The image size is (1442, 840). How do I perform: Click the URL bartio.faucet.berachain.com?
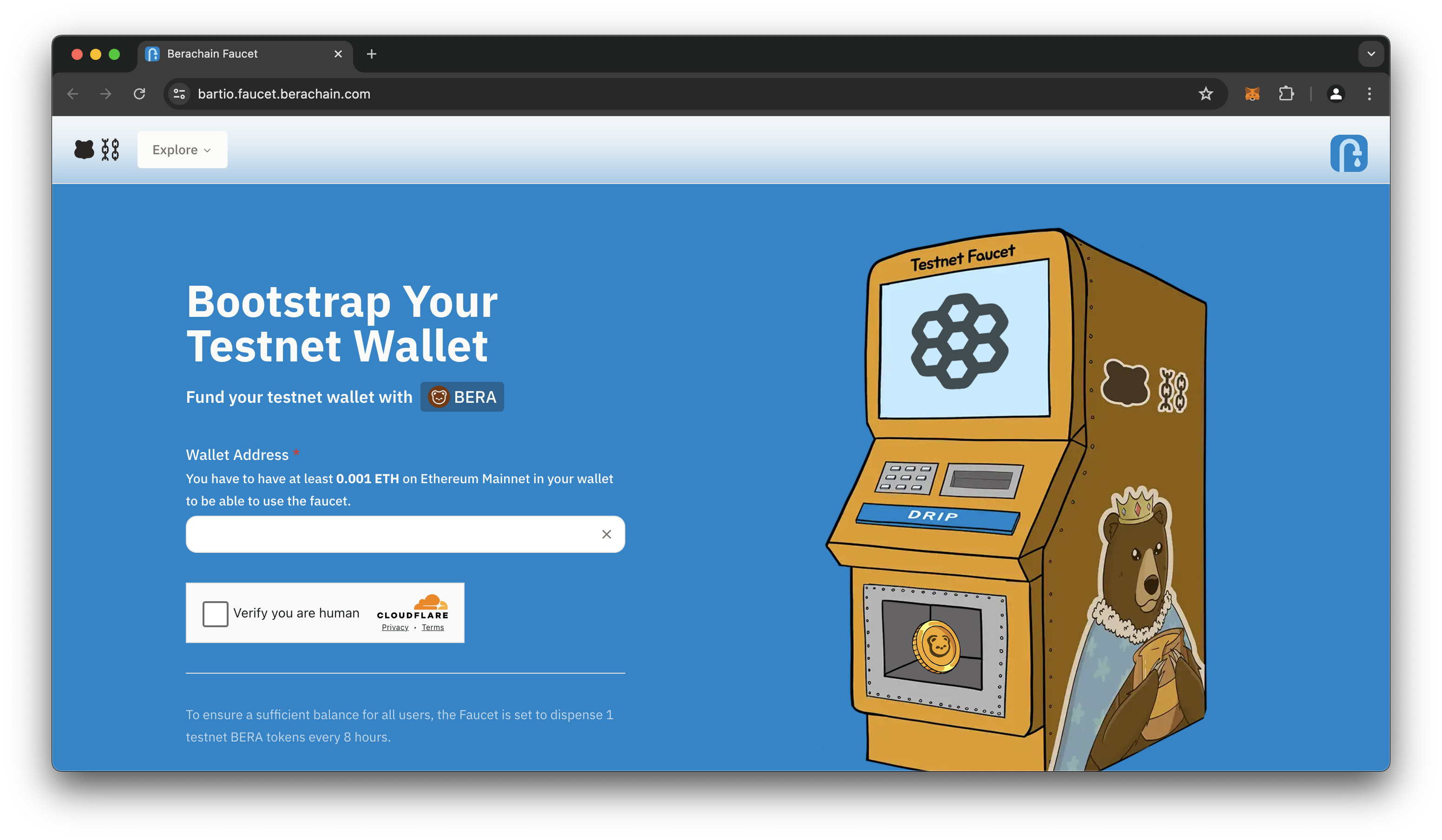pos(284,94)
